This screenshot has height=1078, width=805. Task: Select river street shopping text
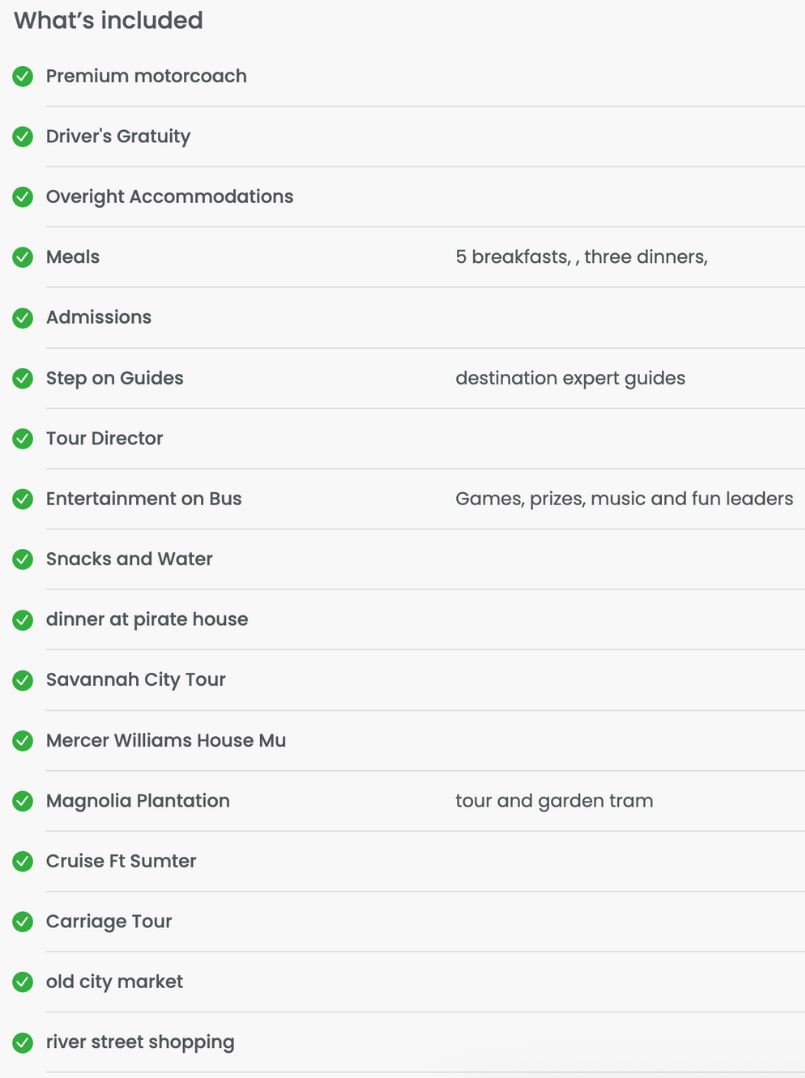[140, 1042]
